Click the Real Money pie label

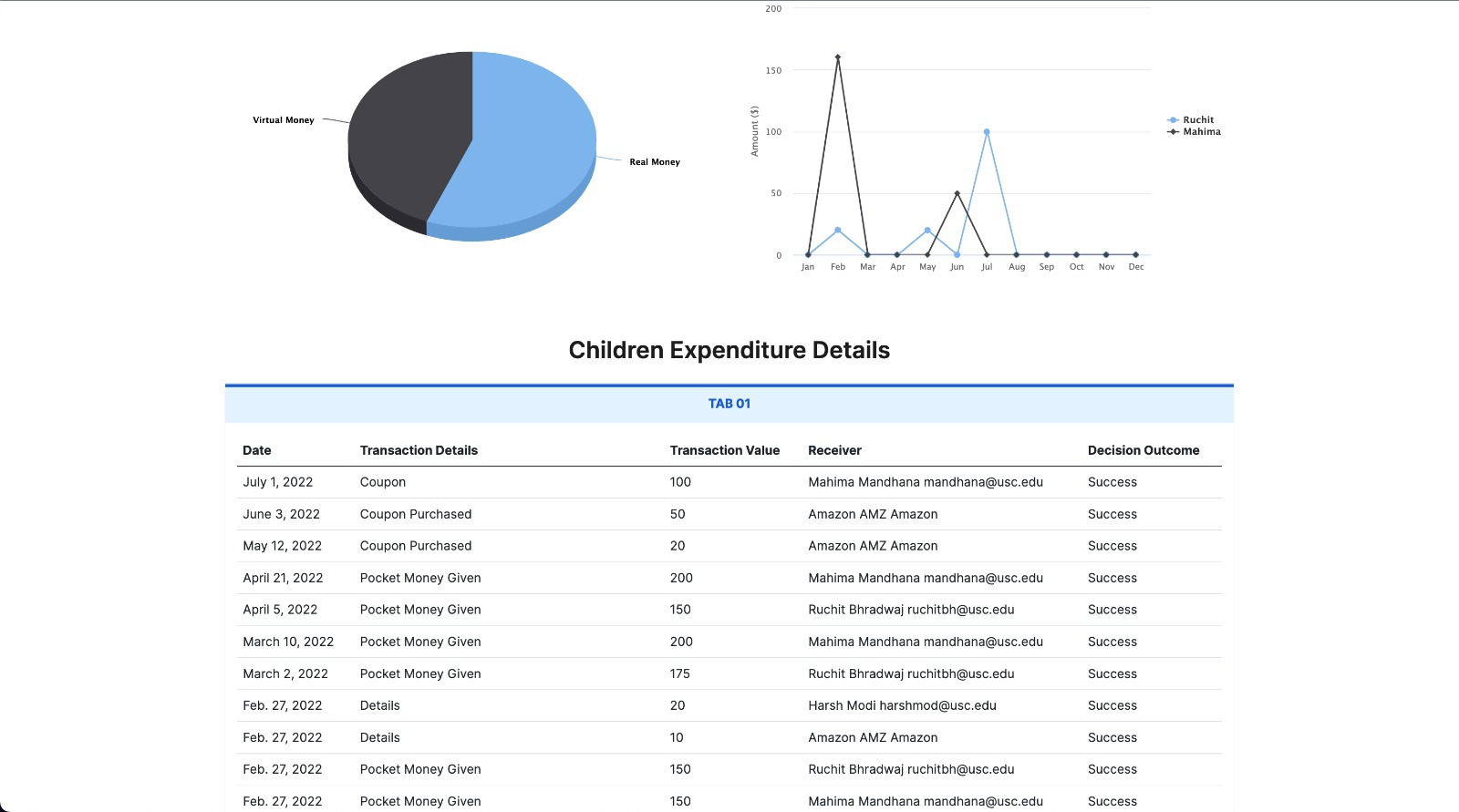tap(655, 162)
